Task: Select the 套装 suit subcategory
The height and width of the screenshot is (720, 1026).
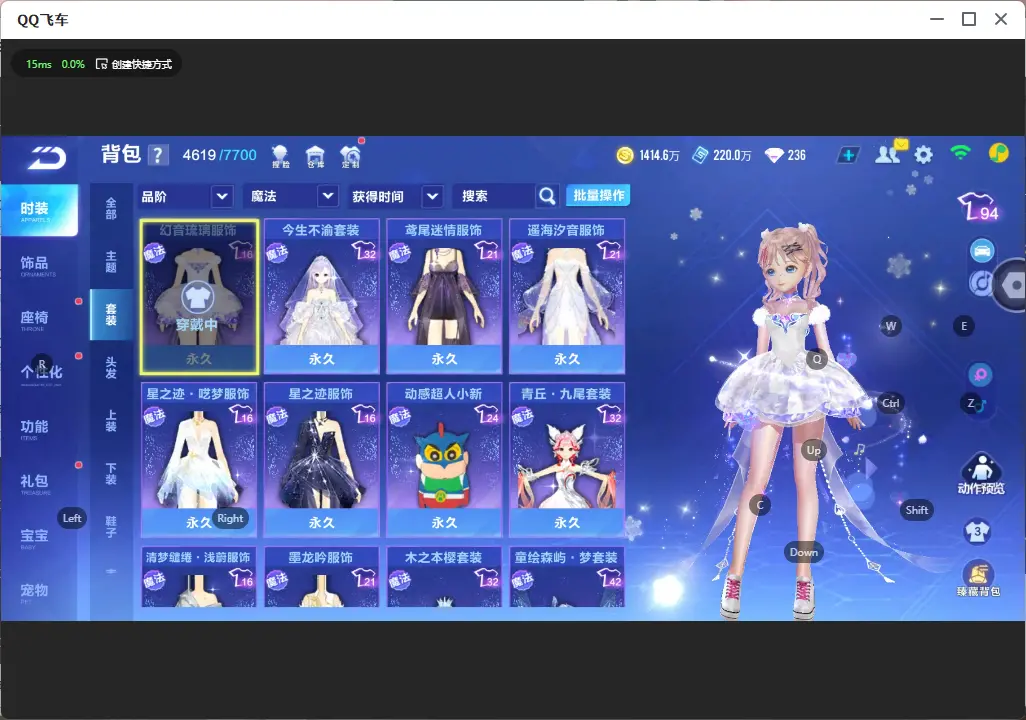Action: [x=111, y=314]
